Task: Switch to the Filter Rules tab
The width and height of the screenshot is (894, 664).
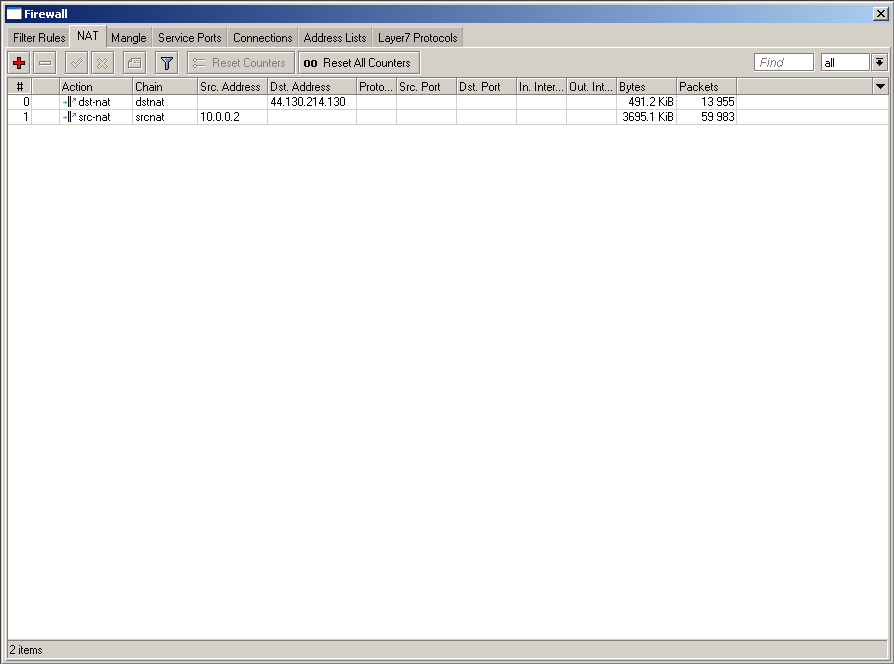Action: tap(39, 38)
